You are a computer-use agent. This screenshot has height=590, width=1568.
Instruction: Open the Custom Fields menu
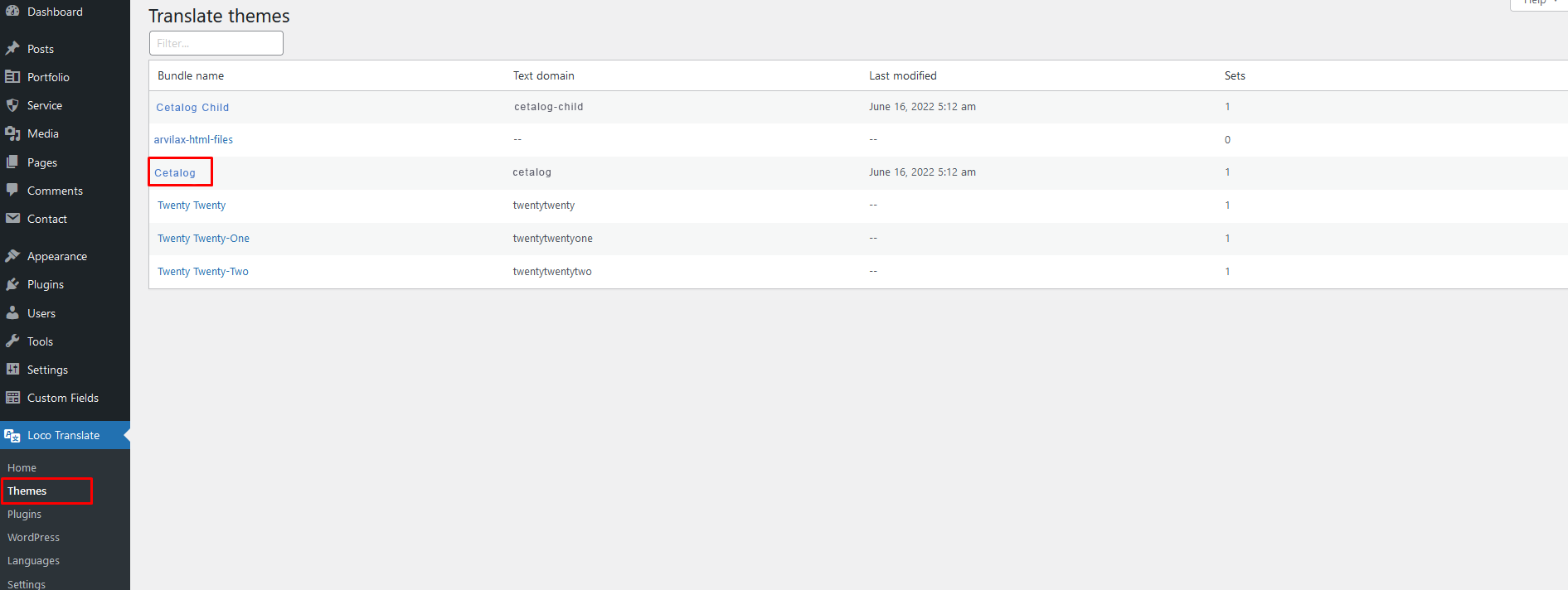click(62, 398)
